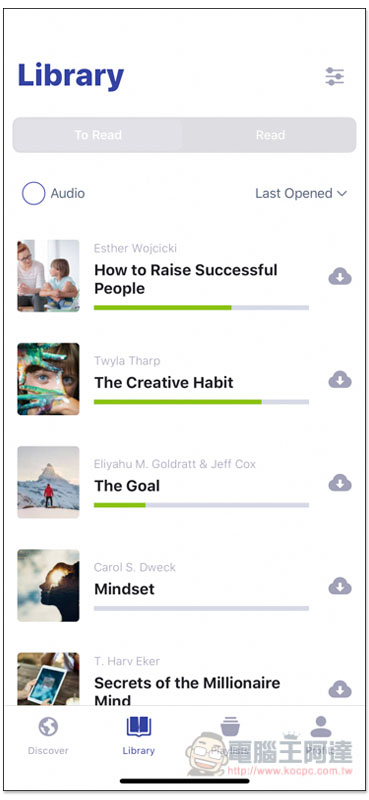Viewport: 369px width, 800px height.
Task: Open the filter settings sliders icon
Action: pyautogui.click(x=335, y=77)
